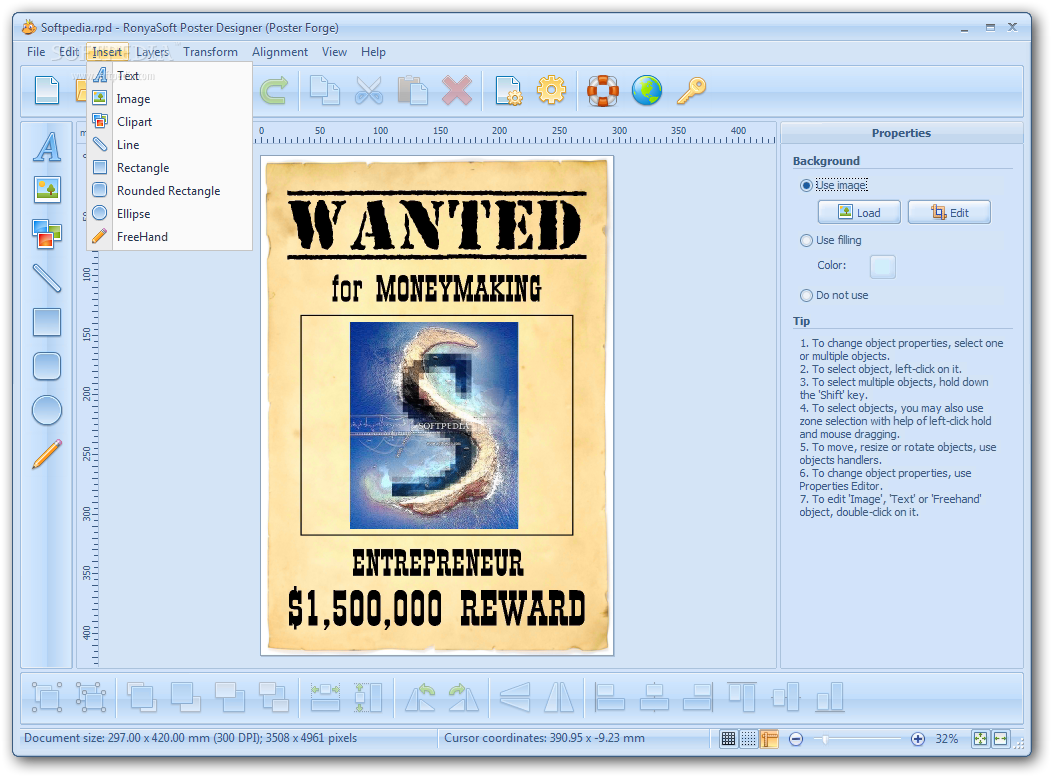Select the Line tool in left sidebar

(47, 278)
